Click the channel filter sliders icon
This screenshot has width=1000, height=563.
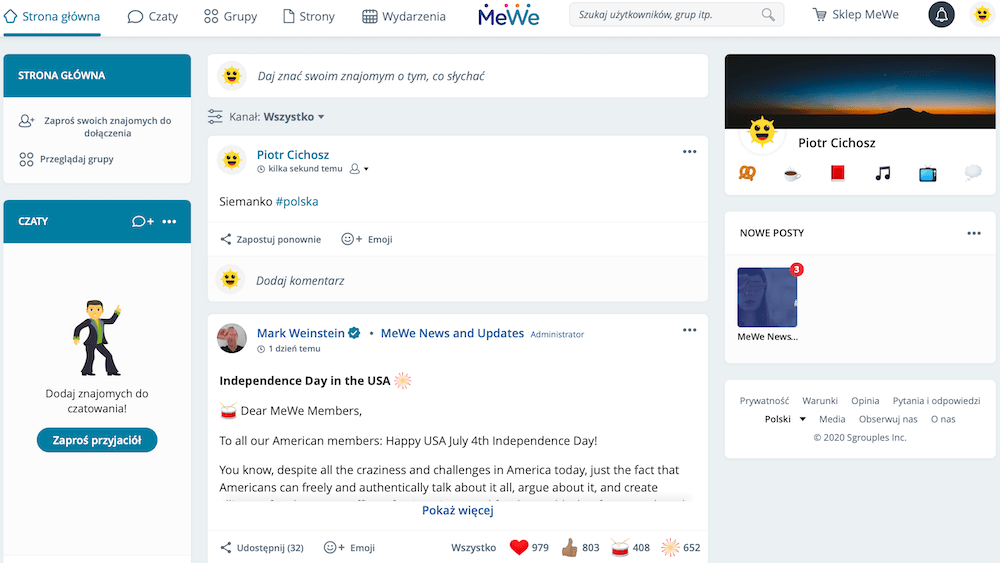[x=215, y=117]
